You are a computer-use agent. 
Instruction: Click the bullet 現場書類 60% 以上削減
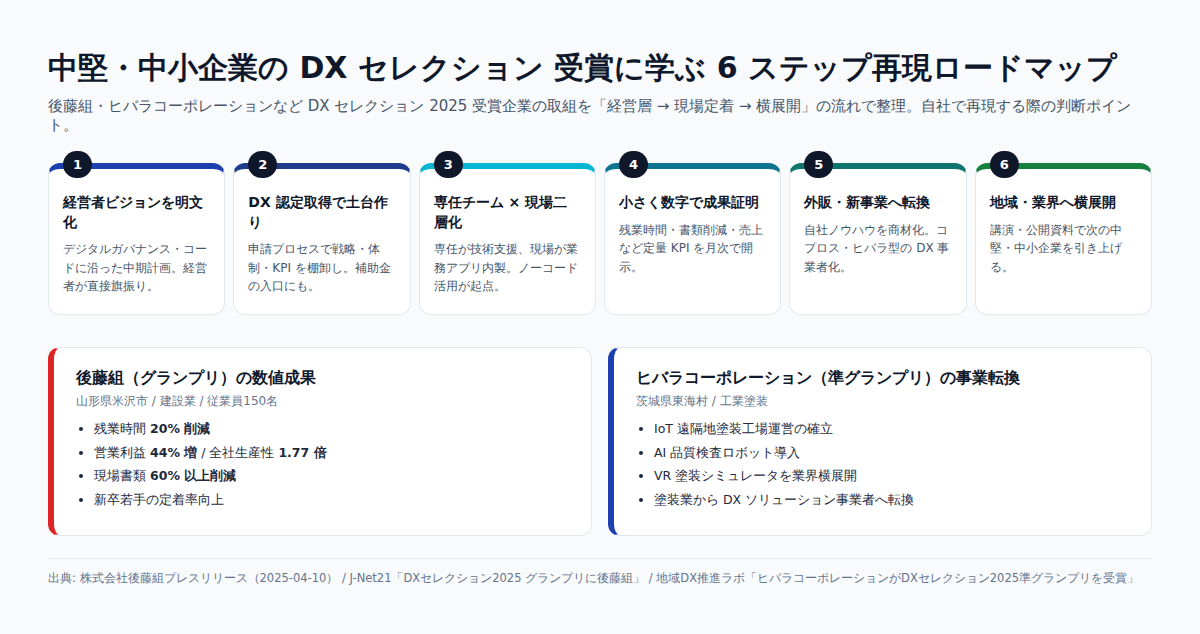coord(165,475)
